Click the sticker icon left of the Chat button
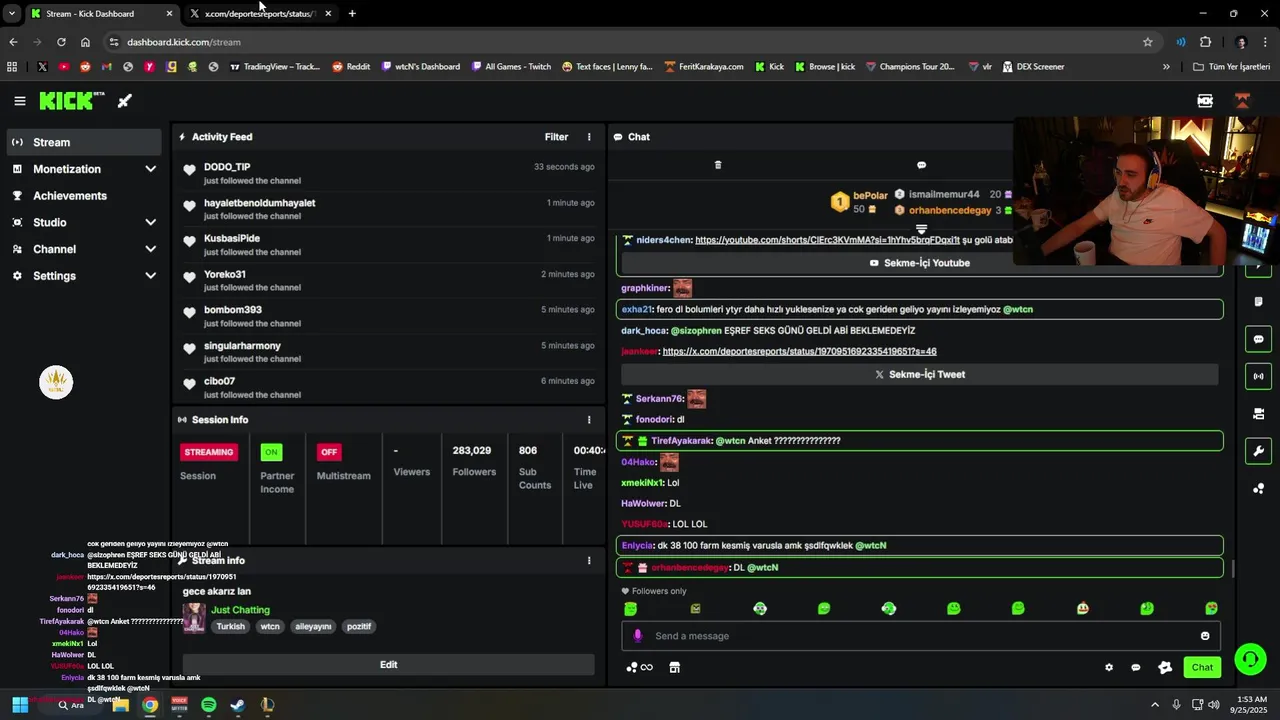 [1165, 668]
